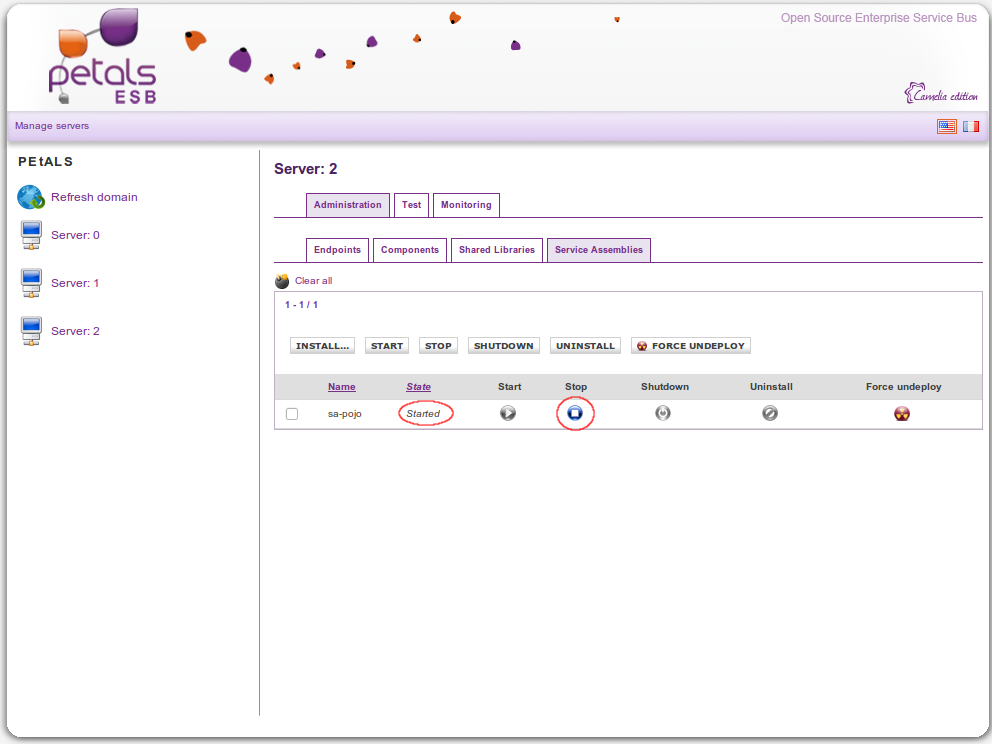Tick the sa-pojo row checkbox
Screen dimensions: 992x744
[292, 414]
